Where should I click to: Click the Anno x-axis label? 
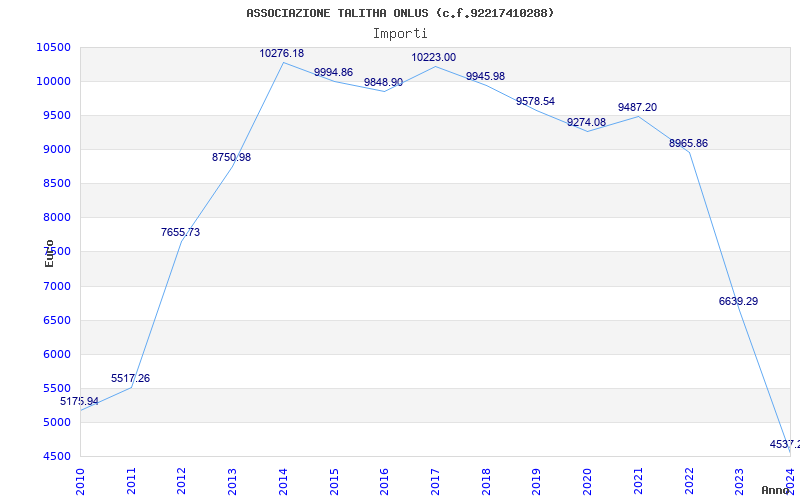click(775, 490)
